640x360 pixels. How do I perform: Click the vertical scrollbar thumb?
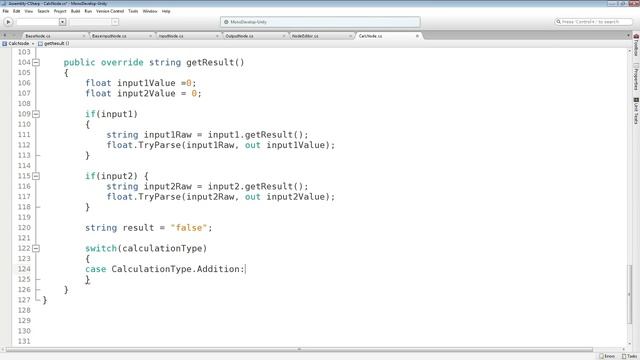(x=629, y=294)
